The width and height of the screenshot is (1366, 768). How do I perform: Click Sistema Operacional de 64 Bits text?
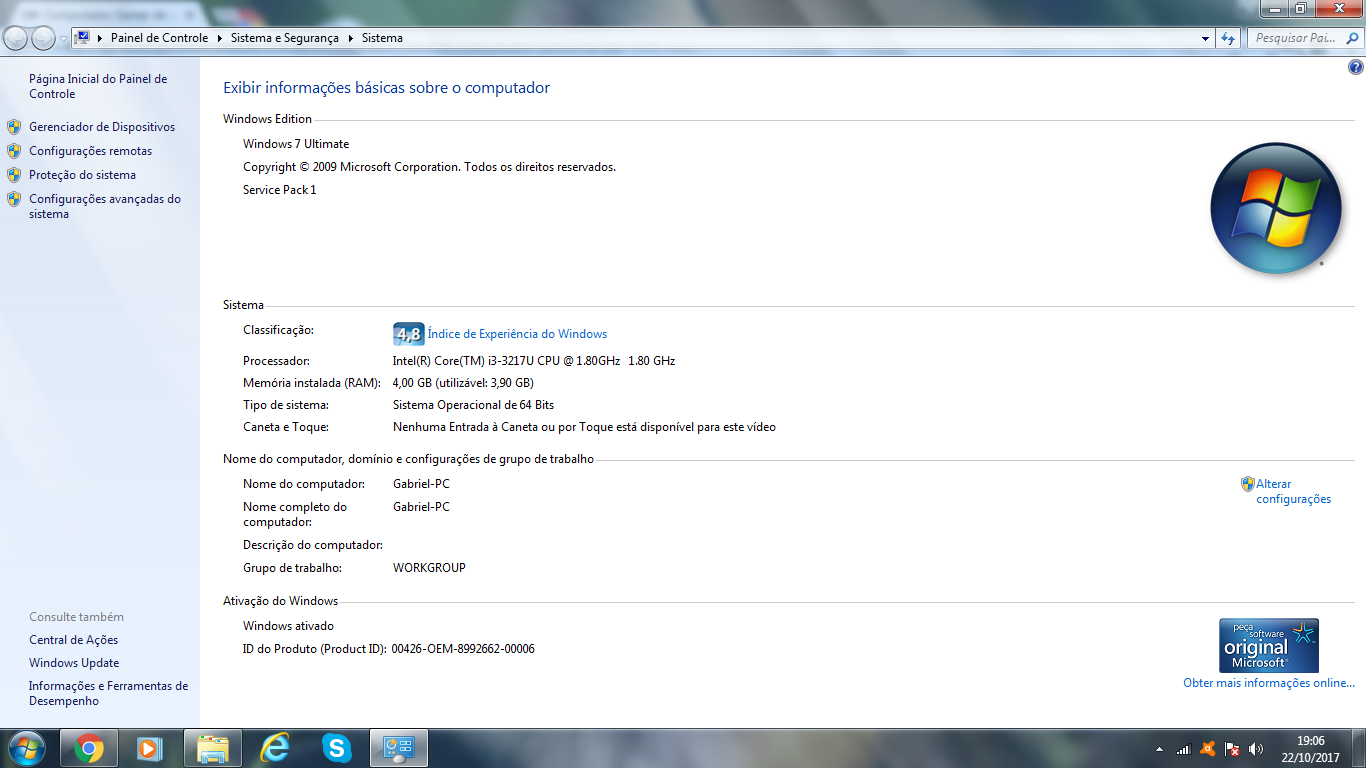(x=473, y=405)
